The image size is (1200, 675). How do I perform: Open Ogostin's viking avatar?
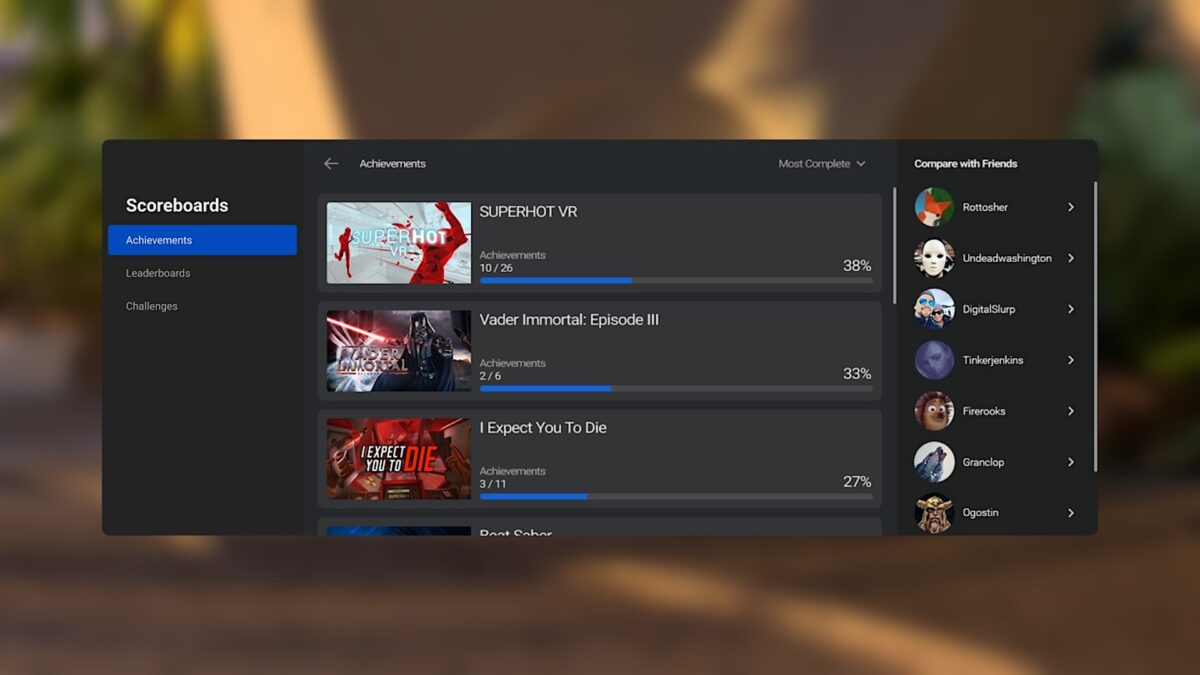tap(934, 513)
